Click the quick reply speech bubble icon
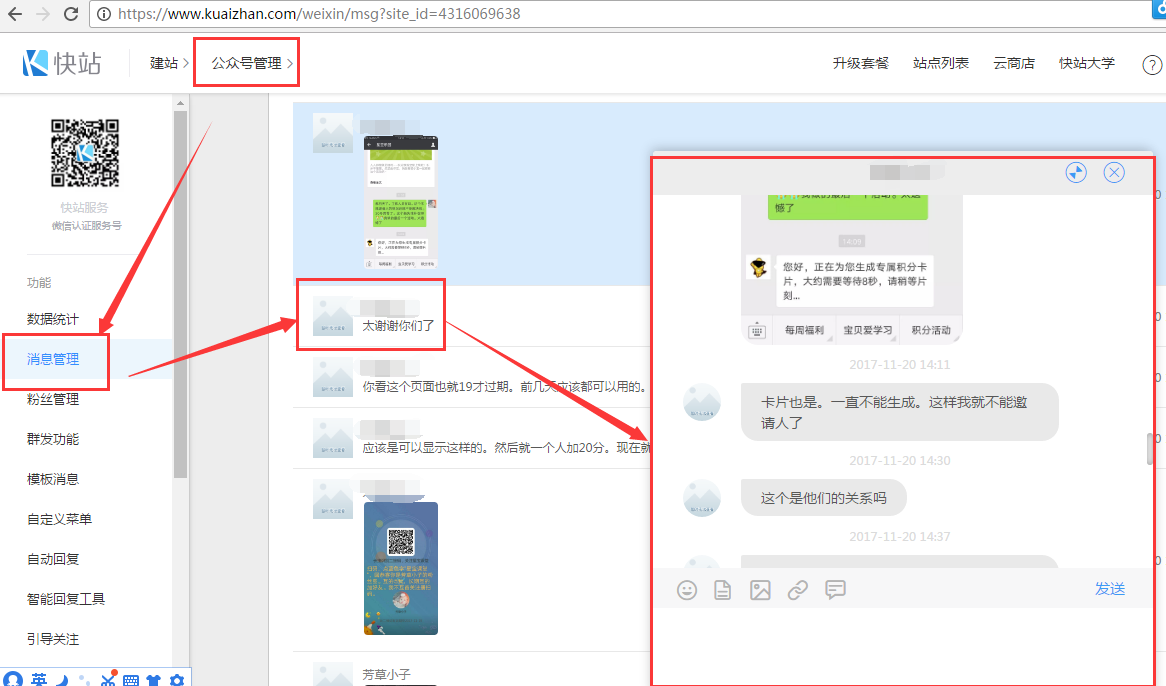 click(x=835, y=590)
